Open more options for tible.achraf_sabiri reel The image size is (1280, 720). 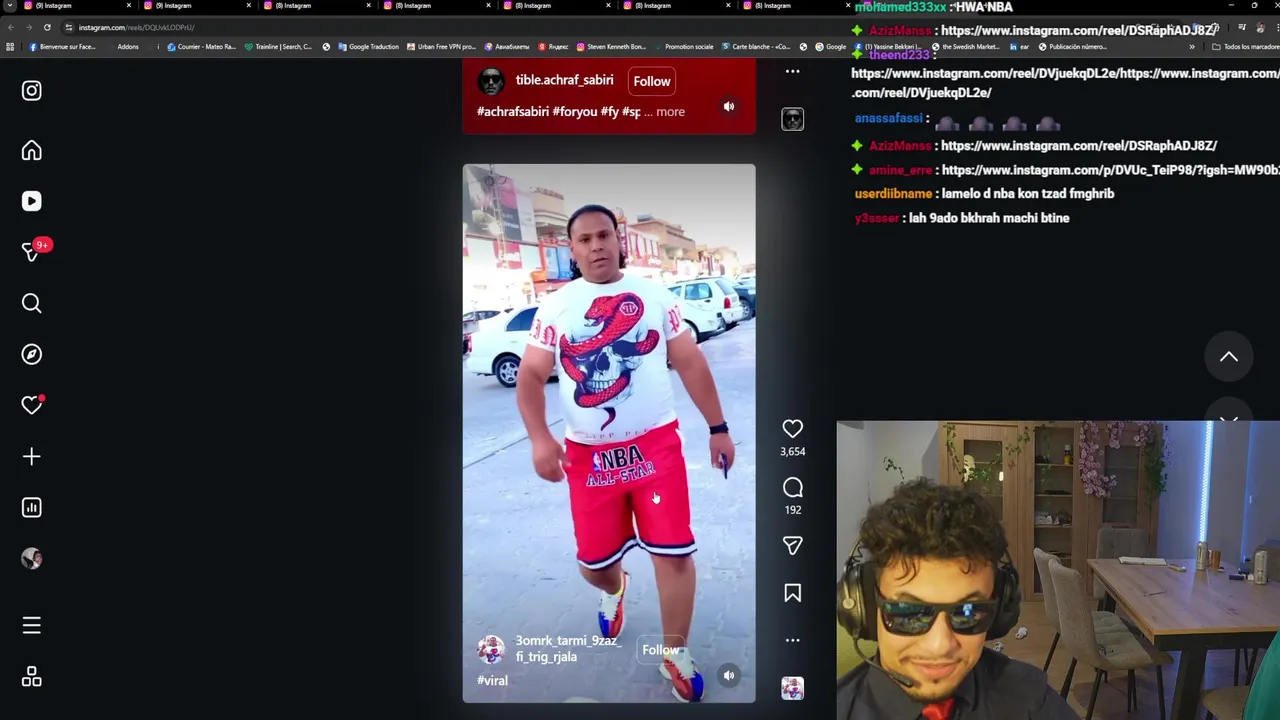[x=792, y=71]
